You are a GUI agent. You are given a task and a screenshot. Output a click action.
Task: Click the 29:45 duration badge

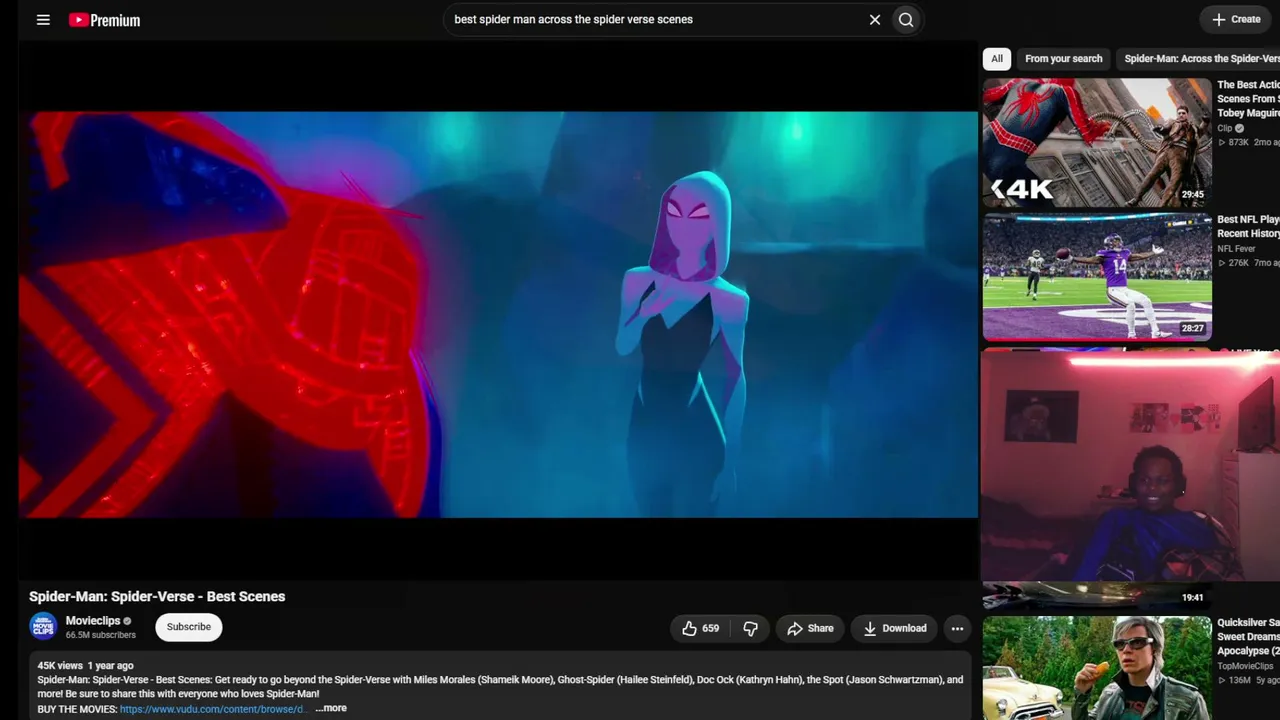[x=1193, y=195]
